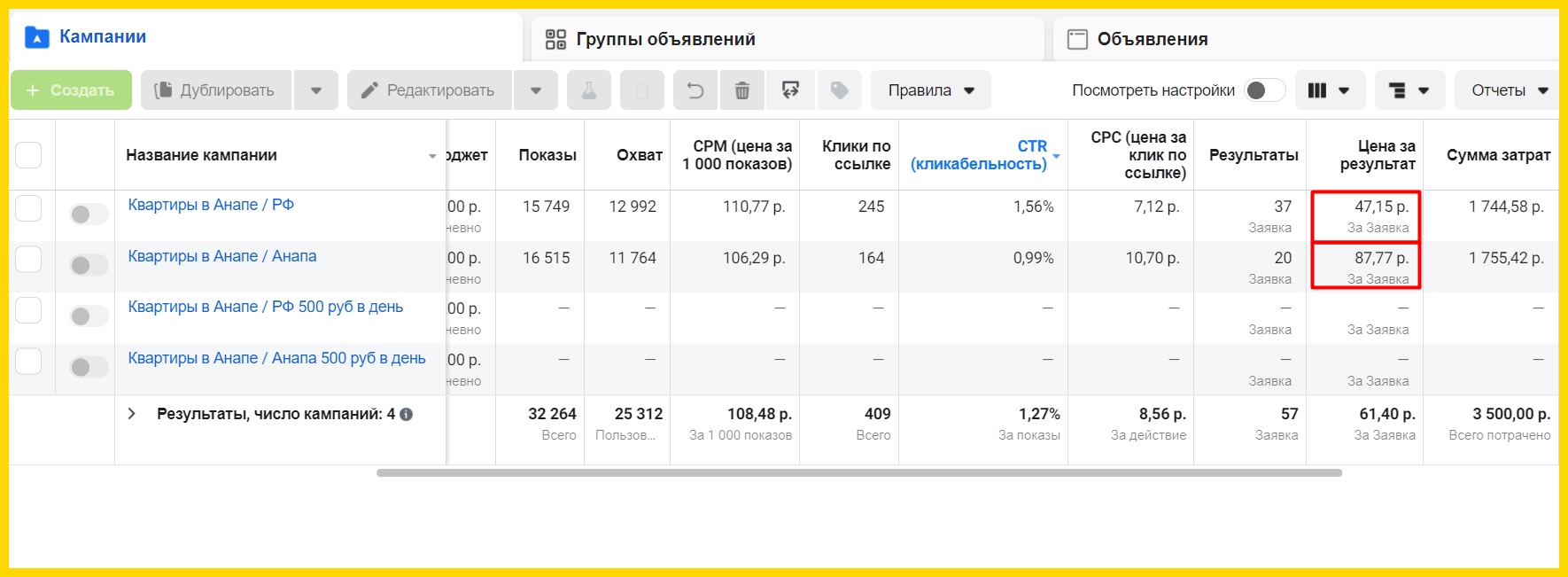Toggle campaign Квартиры в Анапе / Анапа on
The image size is (1568, 577).
pyautogui.click(x=89, y=265)
